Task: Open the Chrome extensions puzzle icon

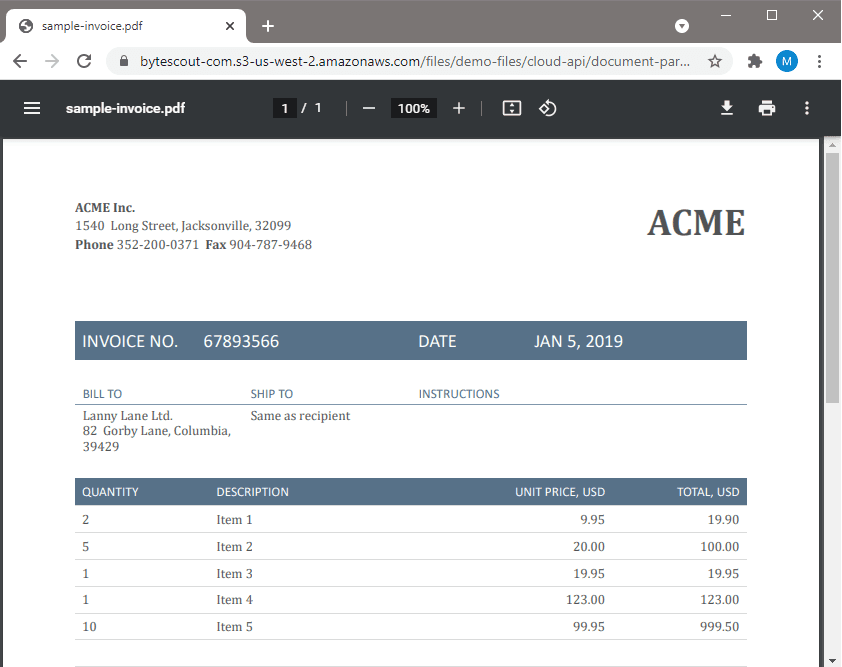Action: (755, 61)
